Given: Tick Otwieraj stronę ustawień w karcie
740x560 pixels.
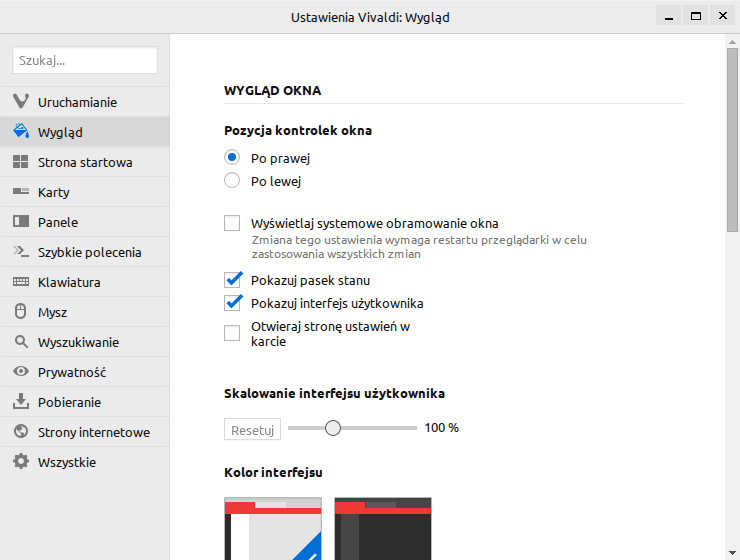Looking at the screenshot, I should coord(232,333).
